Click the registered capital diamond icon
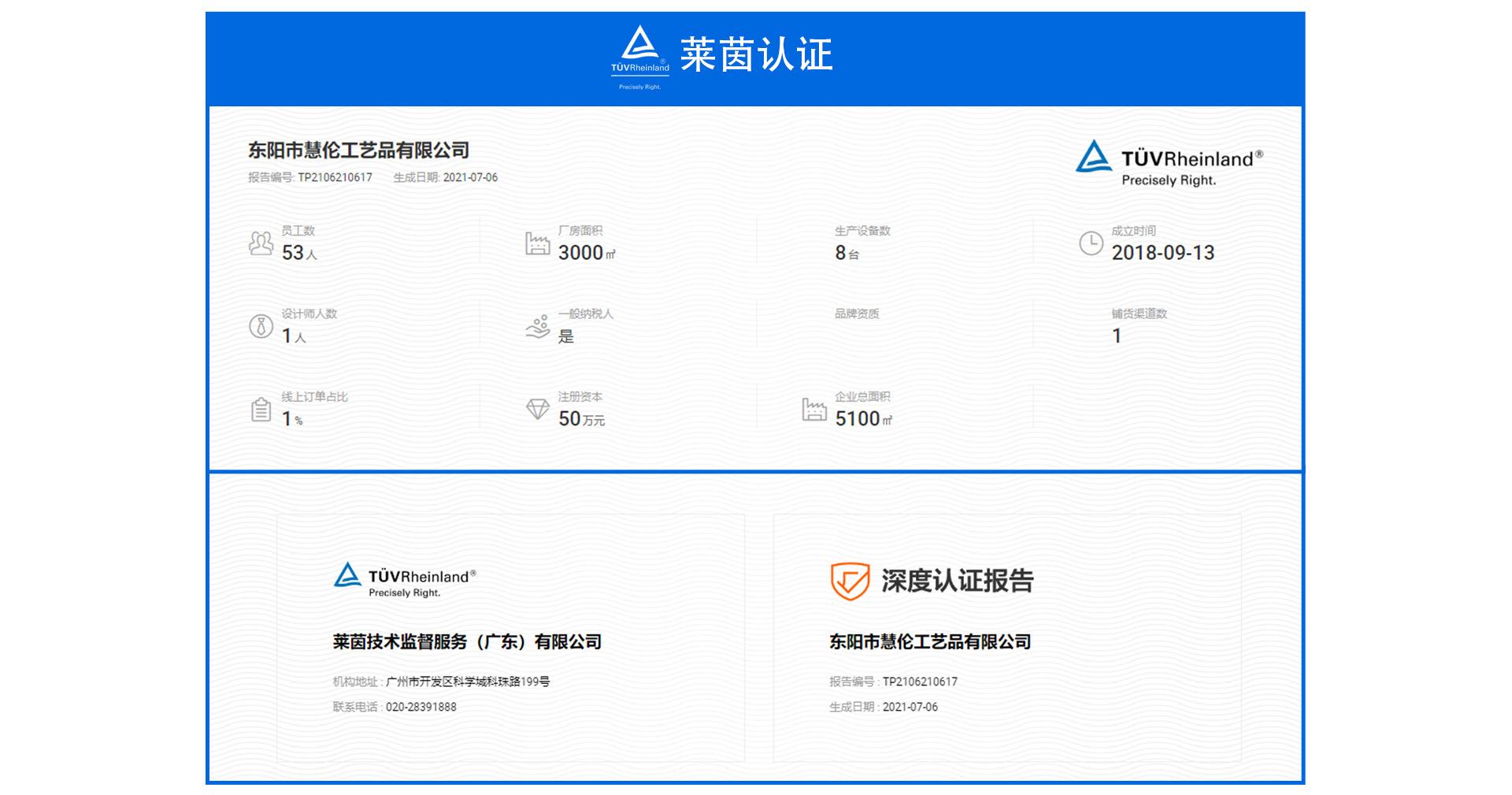Screen dimensions: 1512x795 coord(537,409)
